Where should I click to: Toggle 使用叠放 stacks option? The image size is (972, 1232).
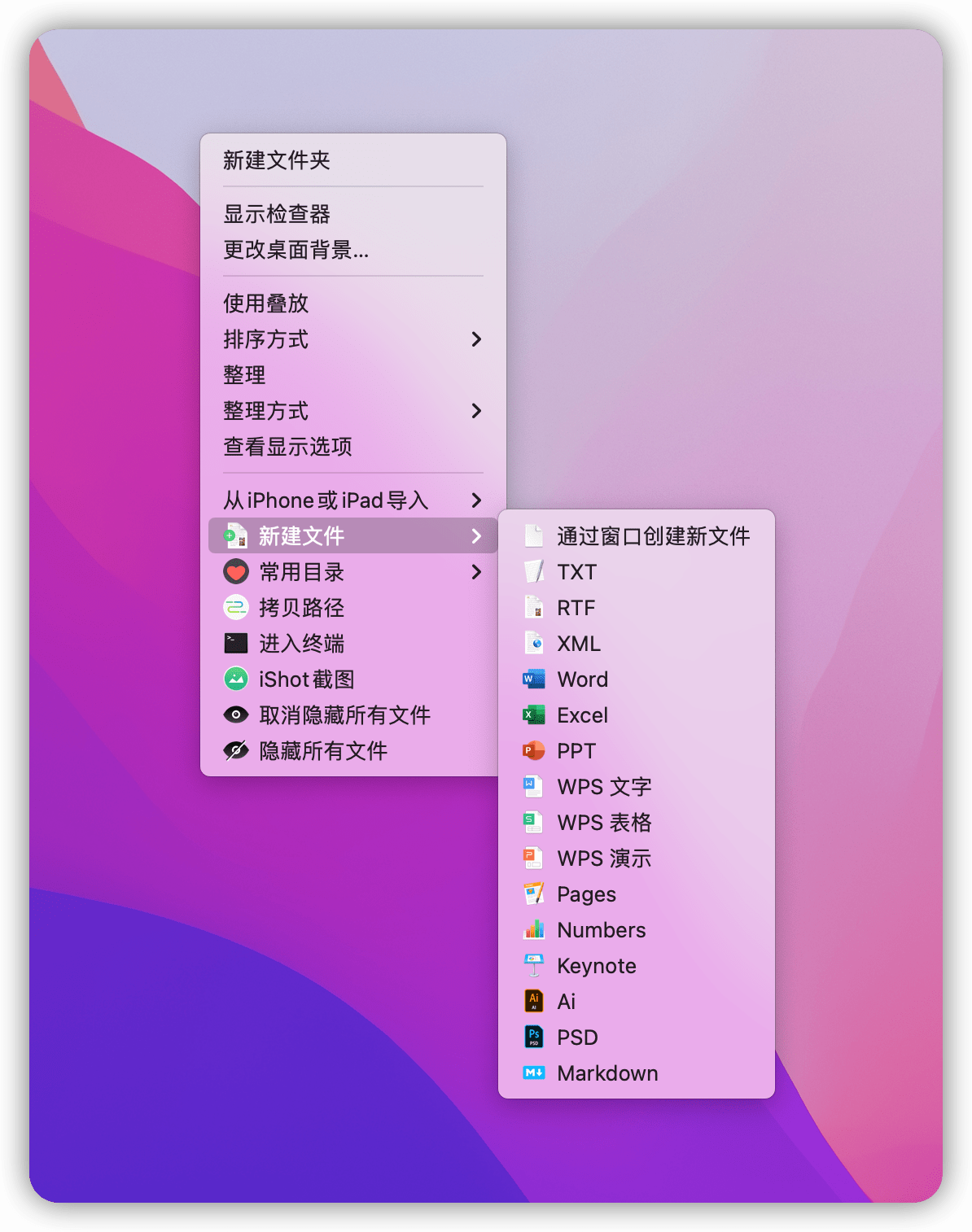pos(266,304)
